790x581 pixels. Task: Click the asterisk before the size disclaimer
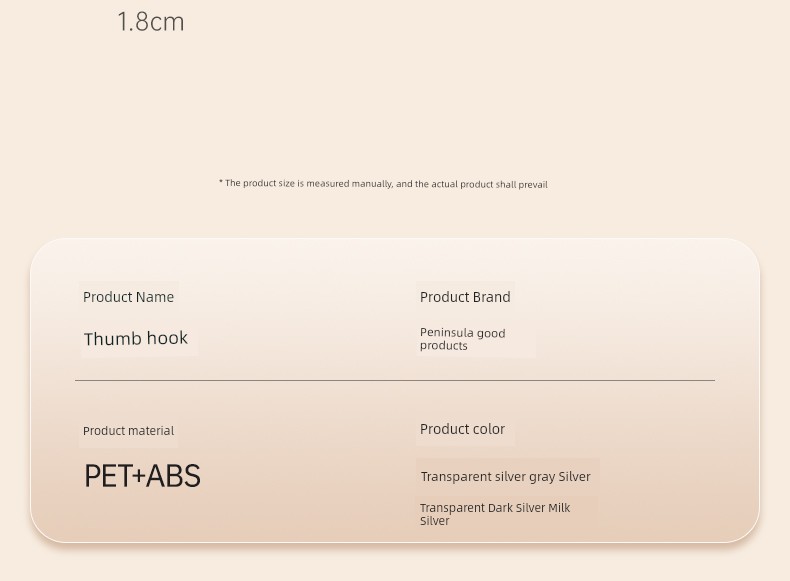click(x=221, y=183)
